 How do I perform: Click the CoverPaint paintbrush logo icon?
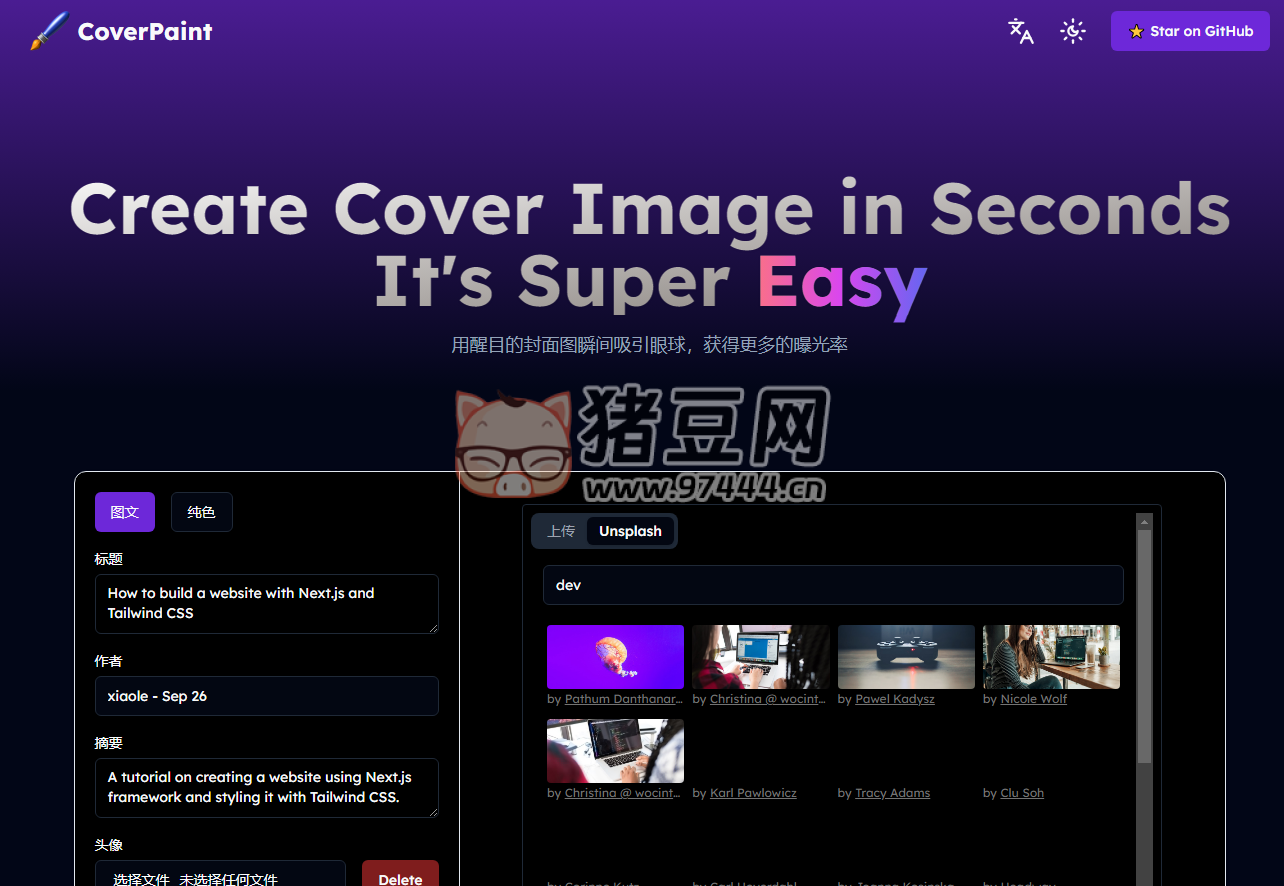[49, 31]
